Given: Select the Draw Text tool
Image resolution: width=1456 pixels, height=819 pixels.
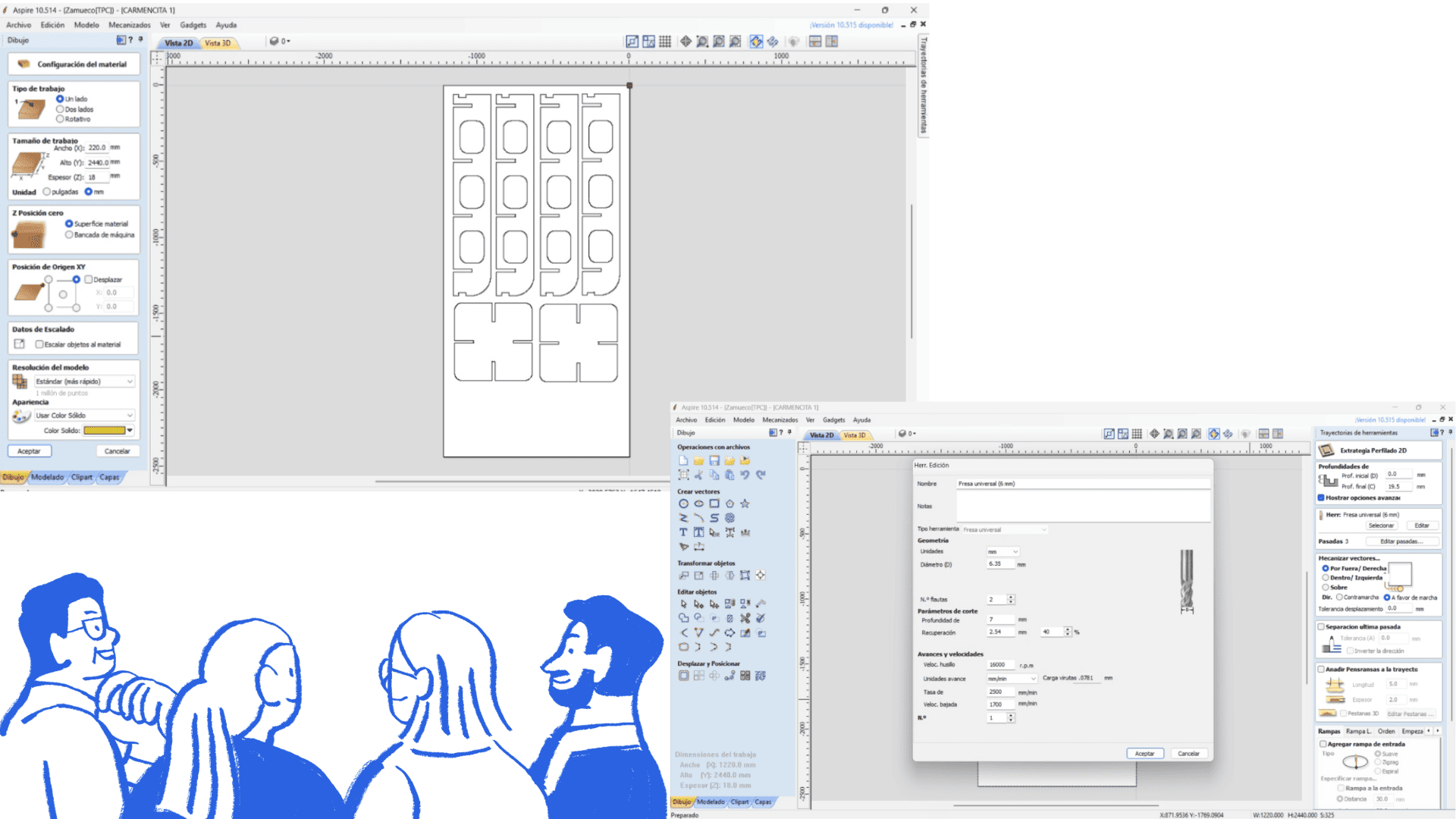Looking at the screenshot, I should [683, 532].
